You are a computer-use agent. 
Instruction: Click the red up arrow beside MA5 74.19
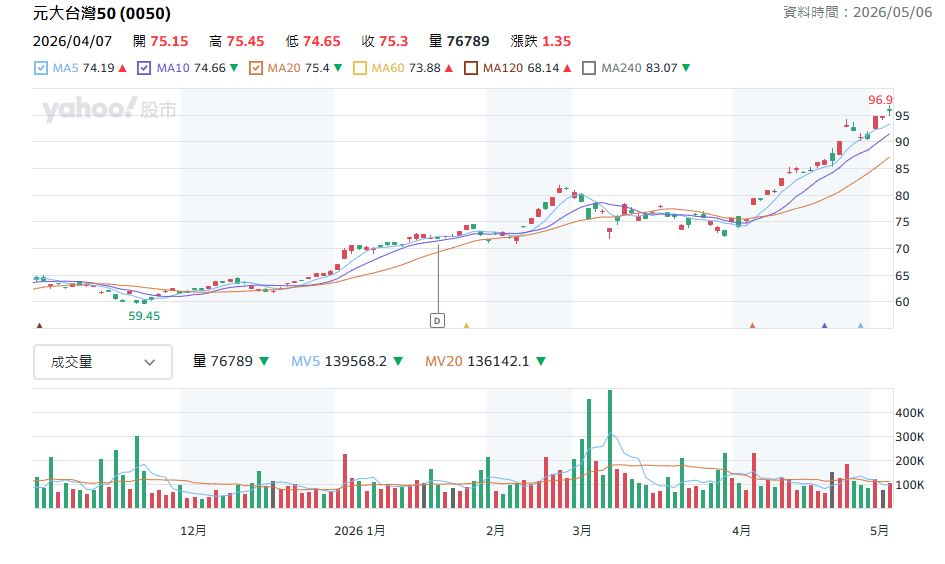[x=122, y=68]
